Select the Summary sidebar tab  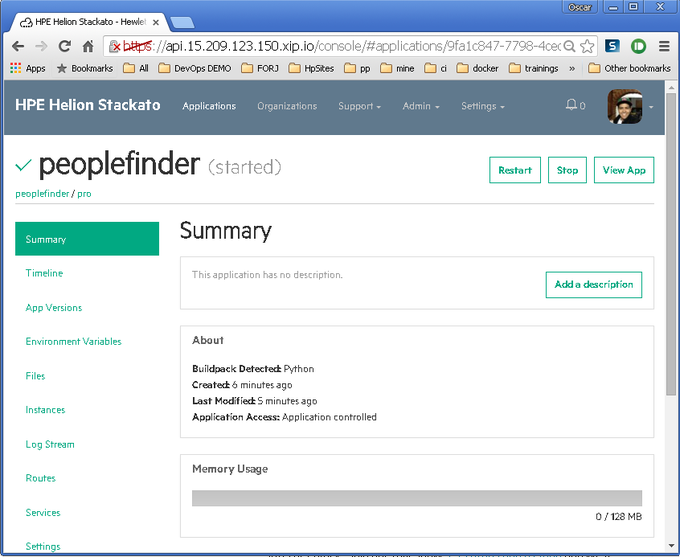(x=87, y=239)
